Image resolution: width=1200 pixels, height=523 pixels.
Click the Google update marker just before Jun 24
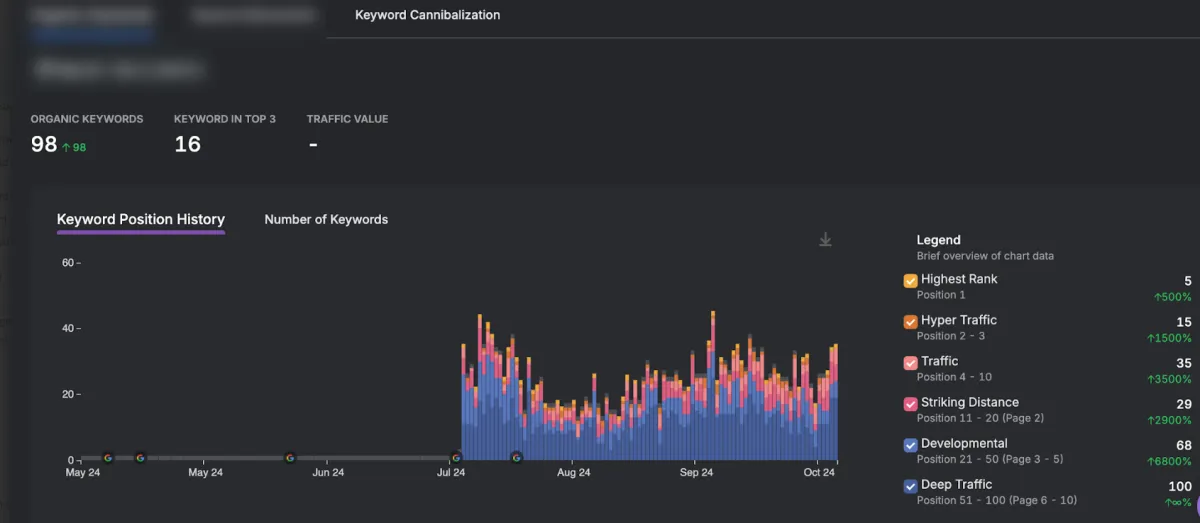coord(290,458)
